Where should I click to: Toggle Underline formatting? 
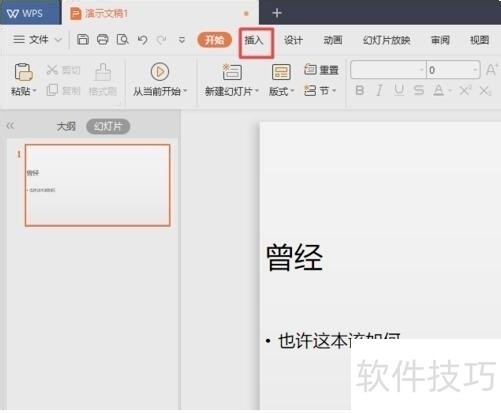pos(399,90)
